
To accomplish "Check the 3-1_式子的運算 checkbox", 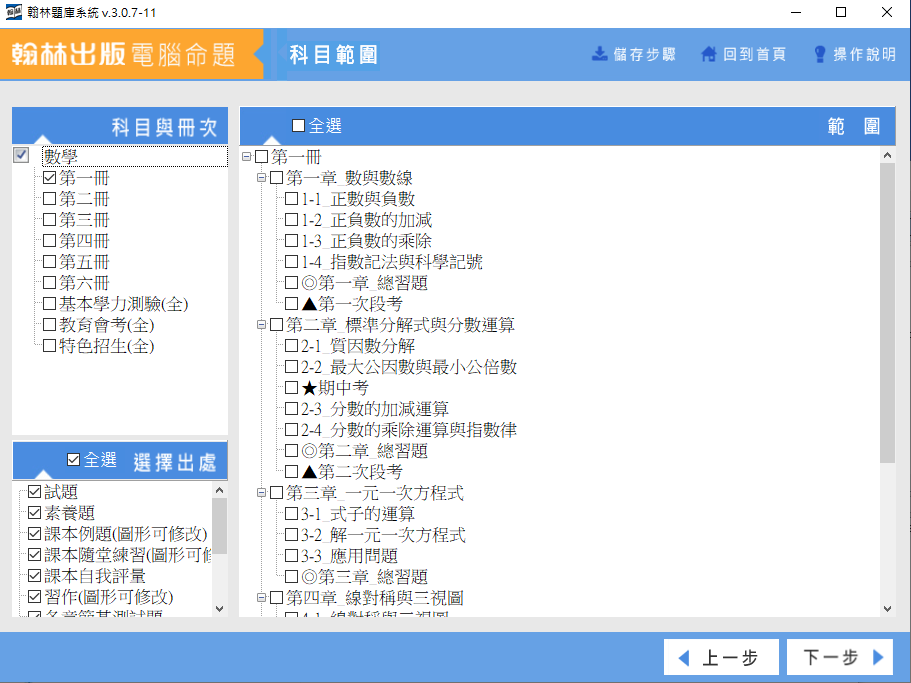I will [291, 513].
